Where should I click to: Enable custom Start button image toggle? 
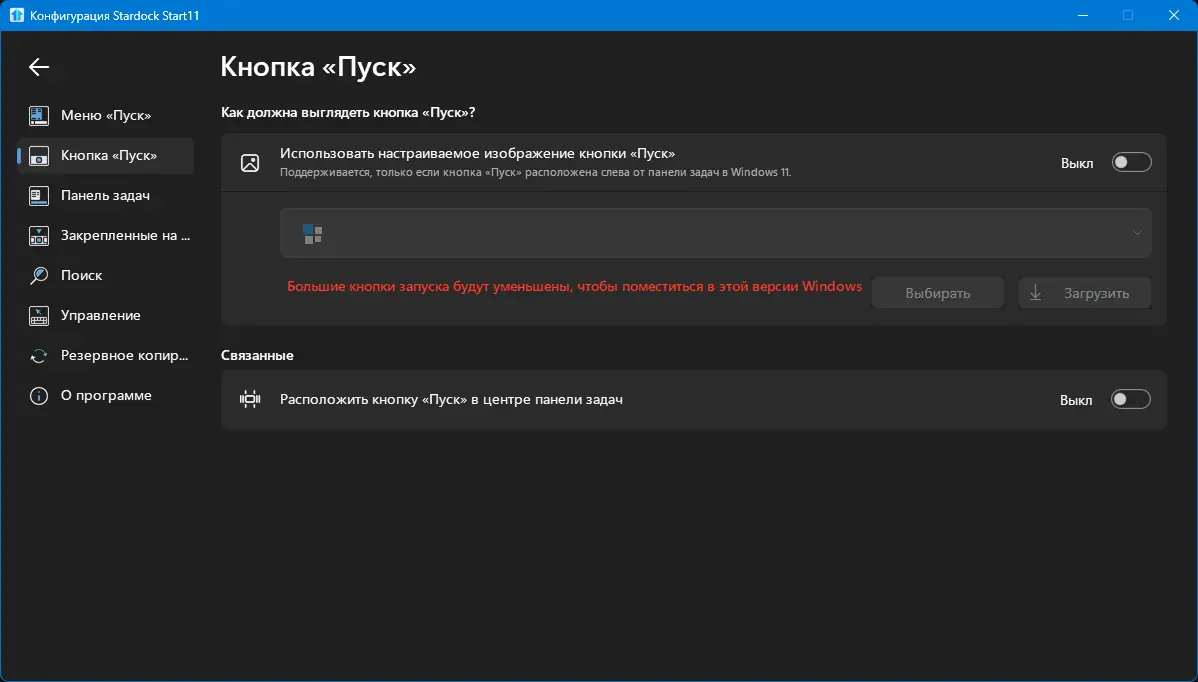pyautogui.click(x=1131, y=163)
